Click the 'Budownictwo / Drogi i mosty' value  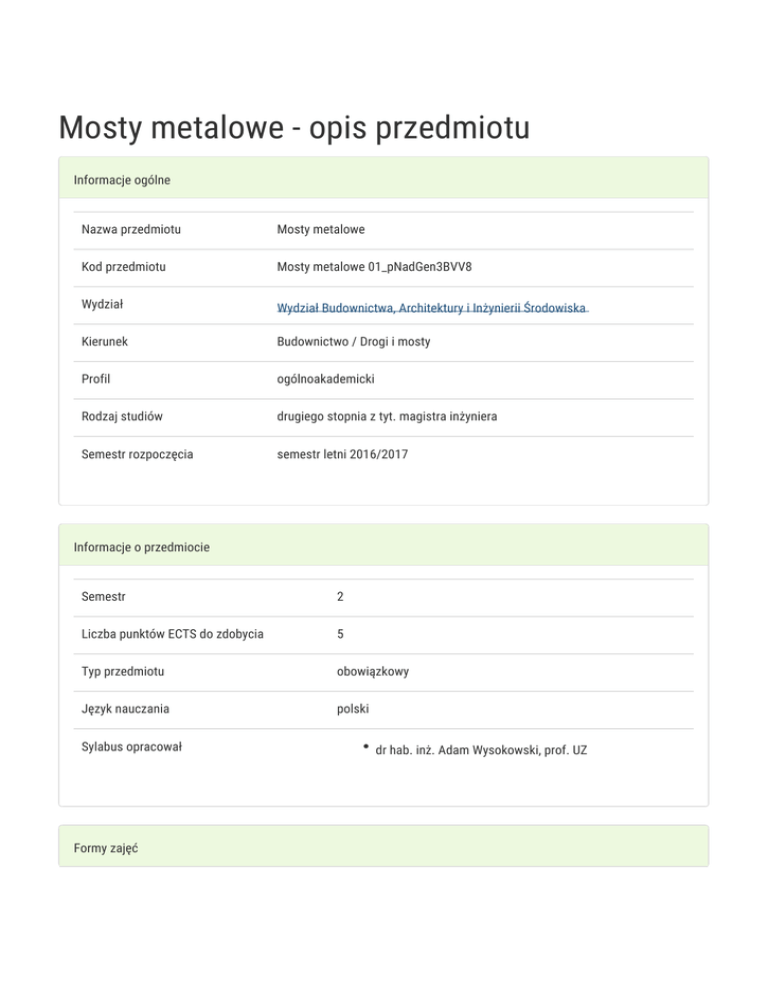point(353,342)
